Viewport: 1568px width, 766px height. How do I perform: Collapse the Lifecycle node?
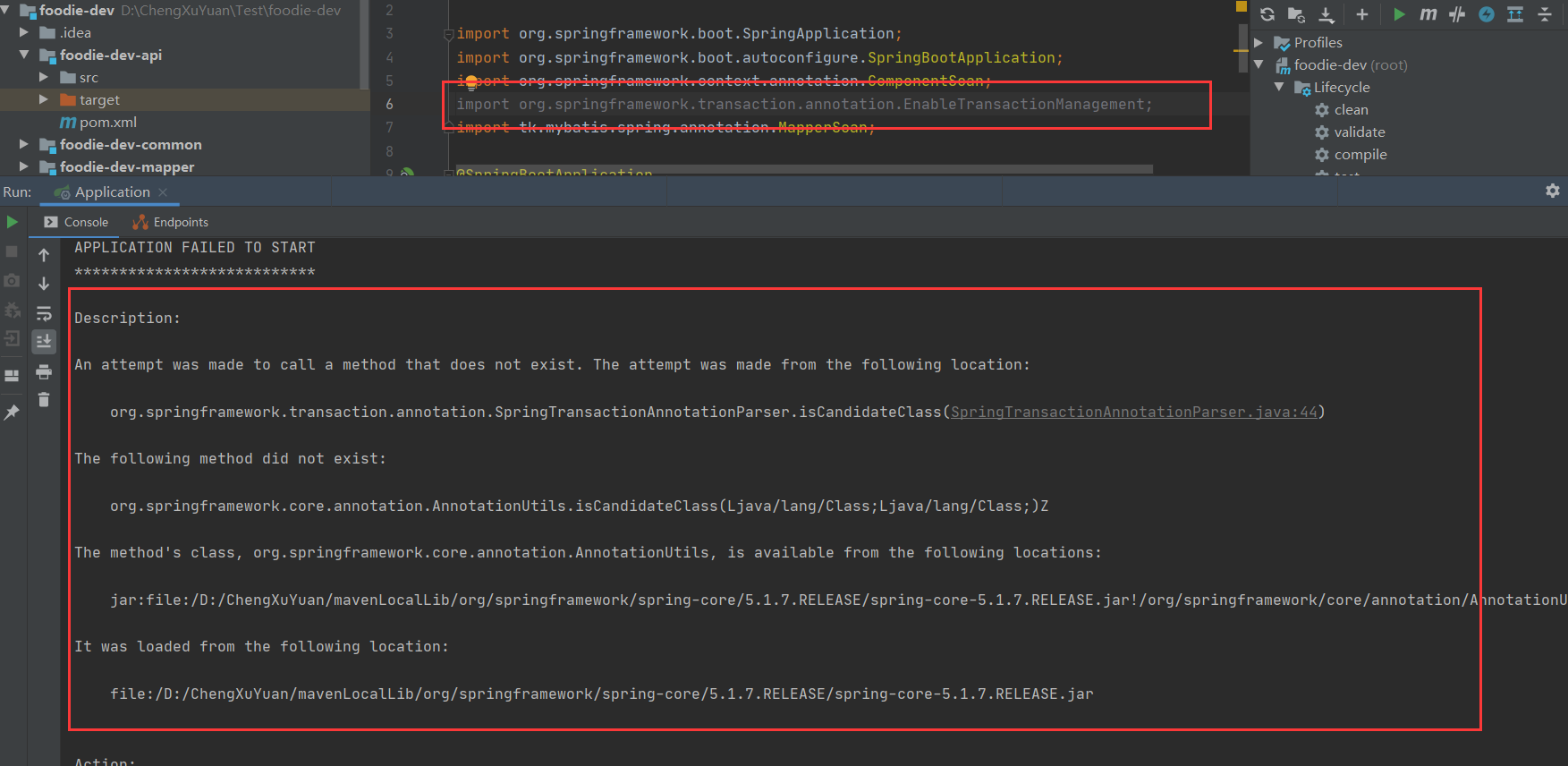[1279, 87]
